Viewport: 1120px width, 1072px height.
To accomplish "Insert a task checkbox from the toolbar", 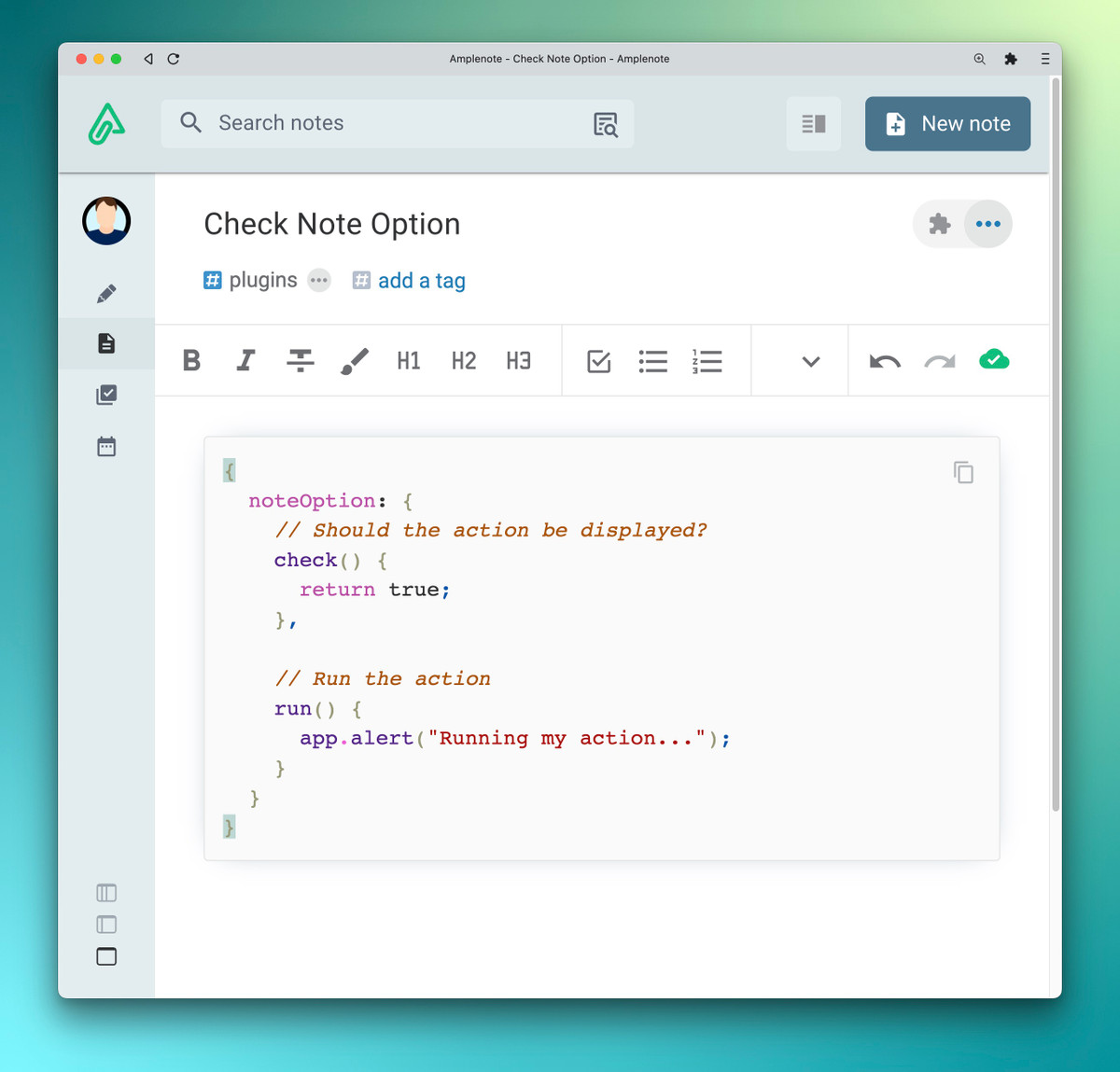I will click(598, 360).
